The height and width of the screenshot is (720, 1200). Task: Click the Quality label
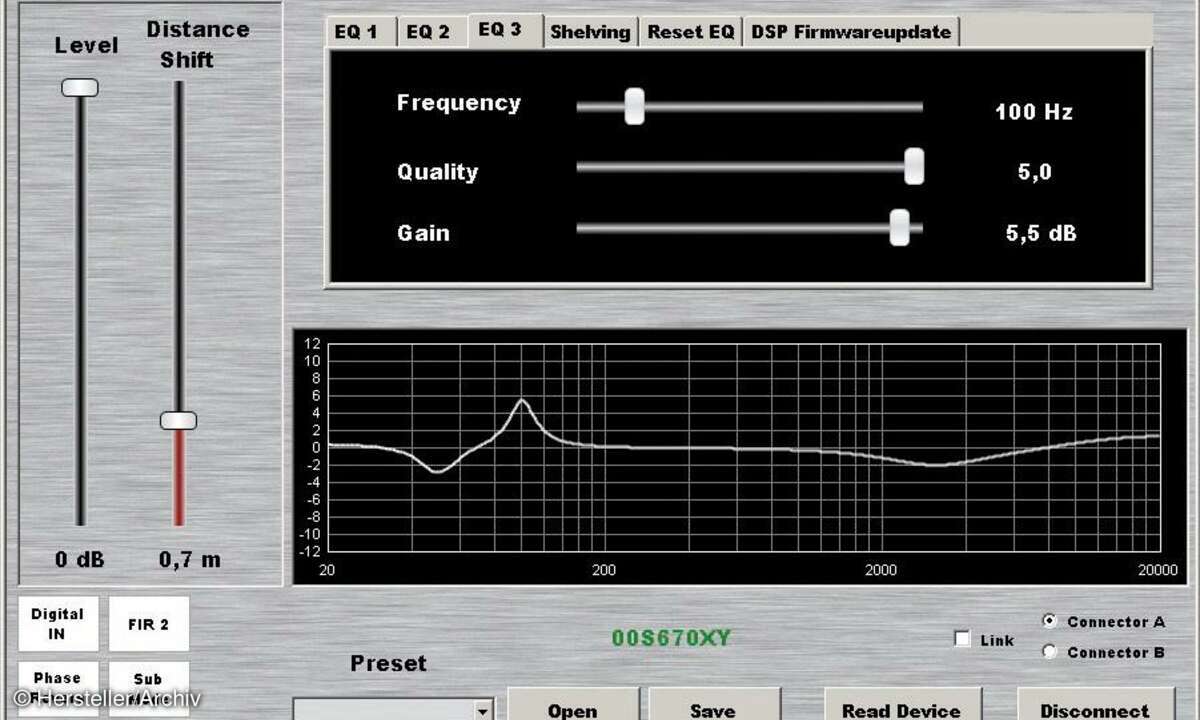pyautogui.click(x=438, y=172)
